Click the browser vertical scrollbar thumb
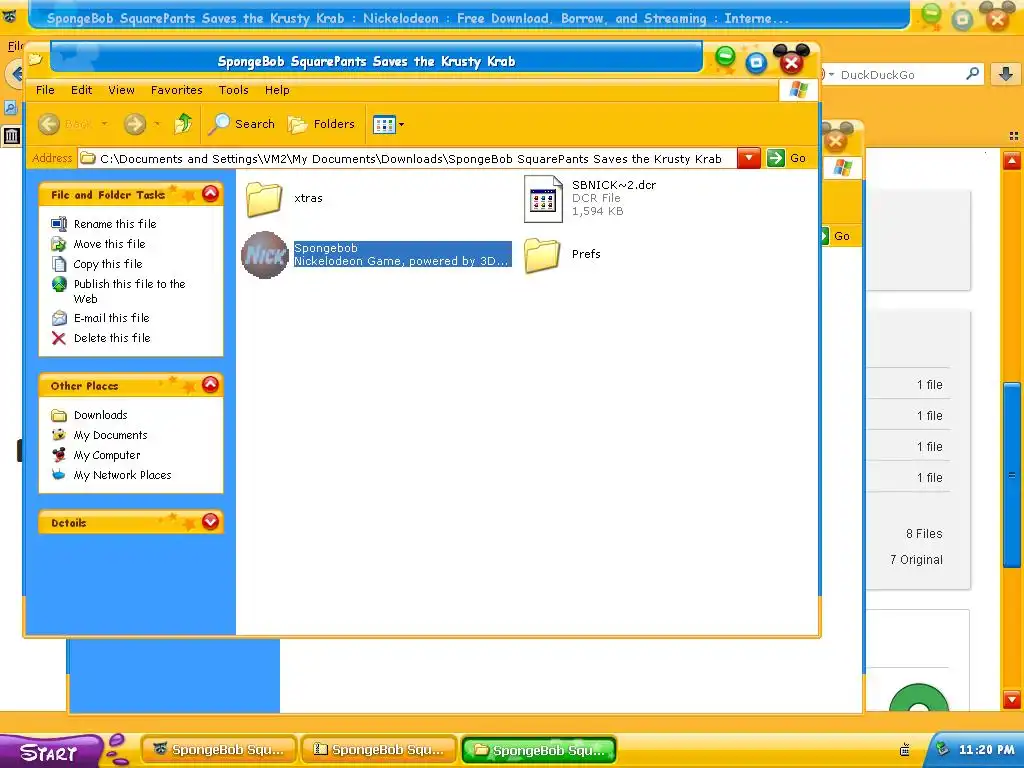1024x768 pixels. point(1012,475)
